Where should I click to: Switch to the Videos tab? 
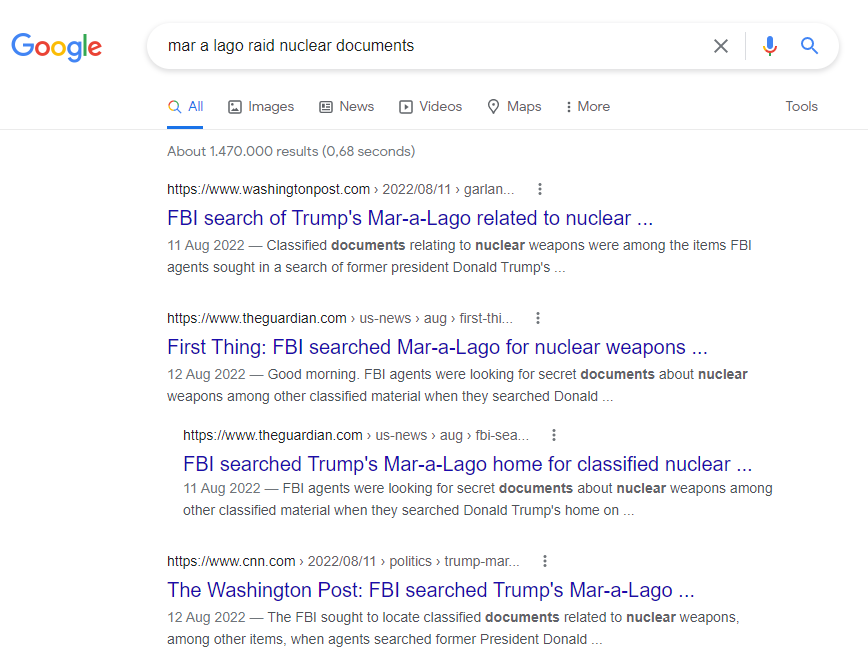coord(430,106)
